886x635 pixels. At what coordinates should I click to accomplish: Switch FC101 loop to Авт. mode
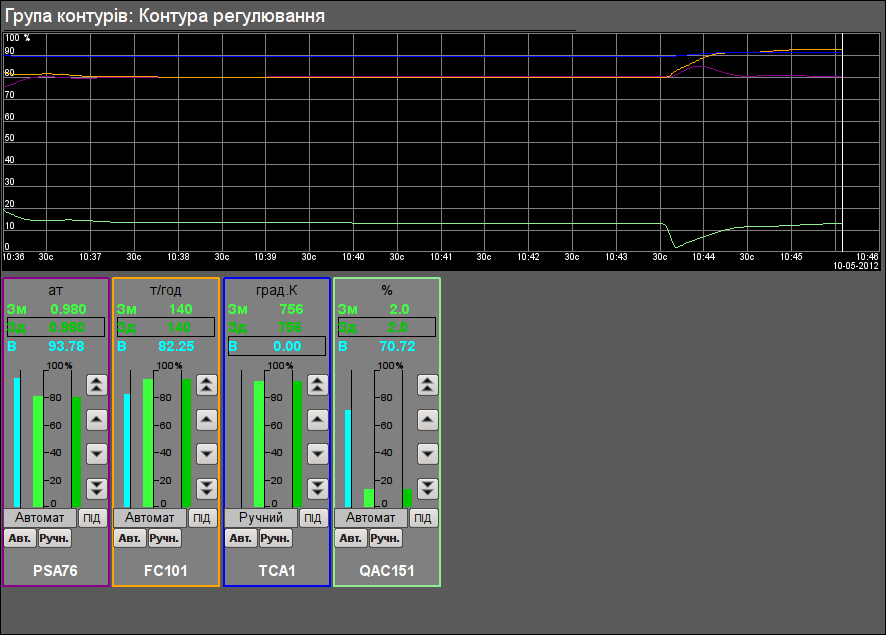click(130, 538)
